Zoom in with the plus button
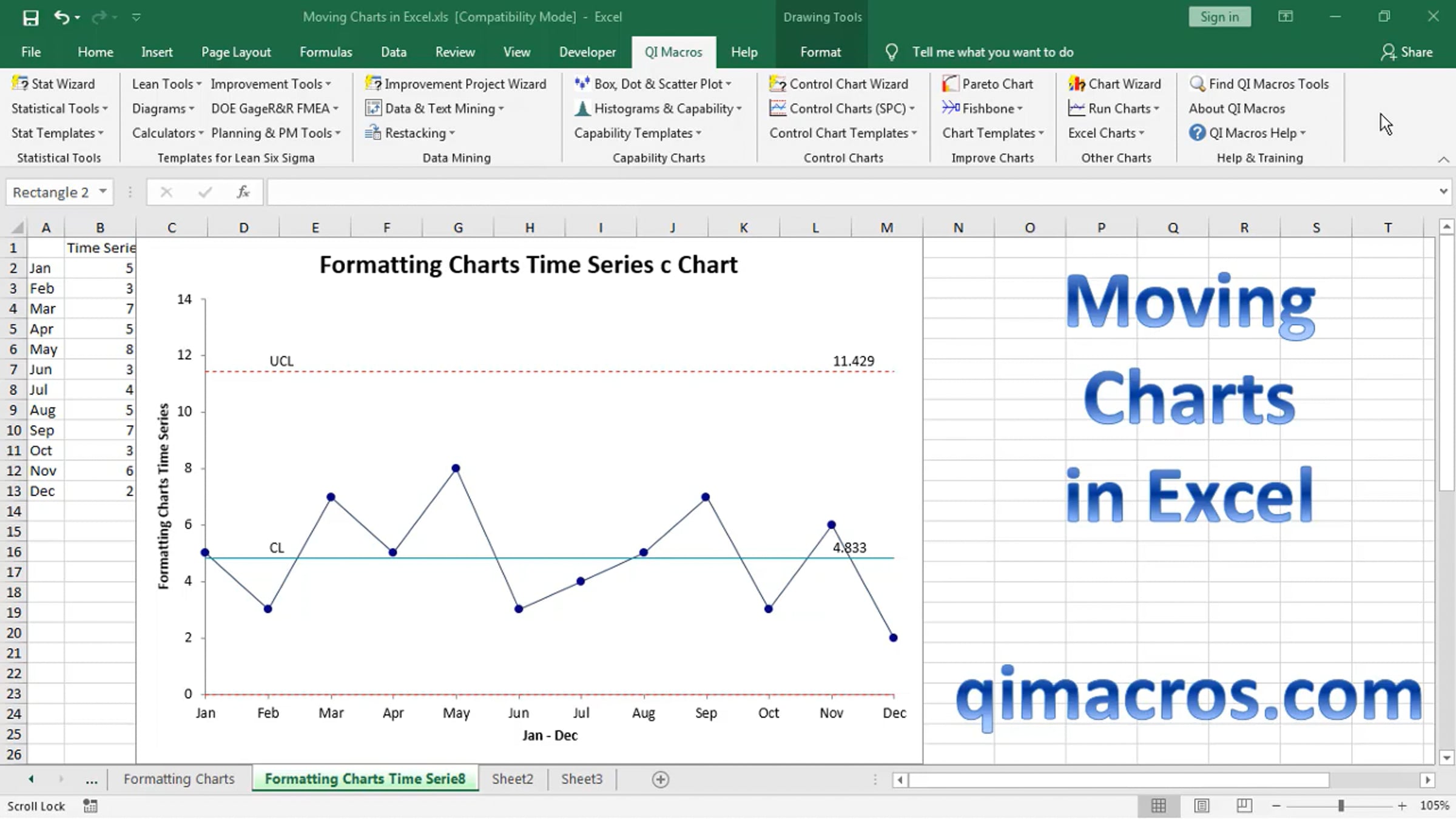Viewport: 1456px width, 819px height. click(1402, 806)
